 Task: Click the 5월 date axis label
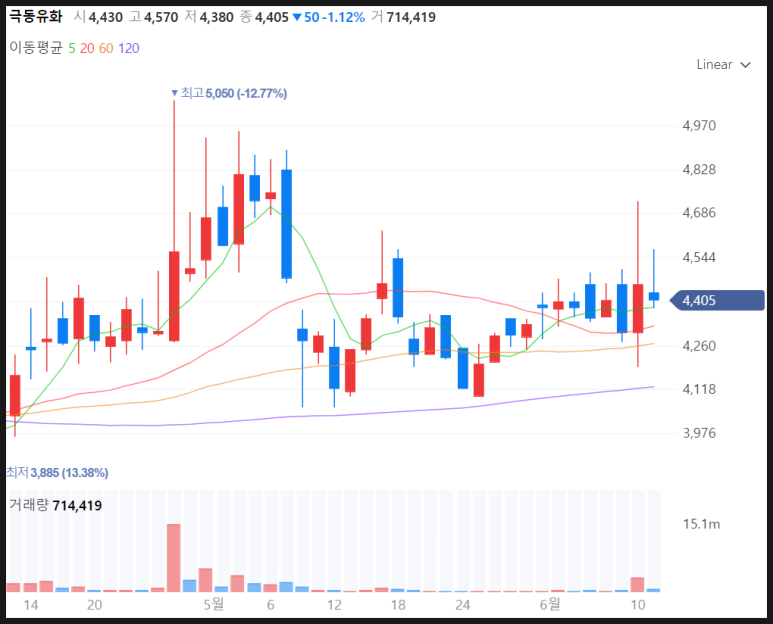[x=214, y=604]
